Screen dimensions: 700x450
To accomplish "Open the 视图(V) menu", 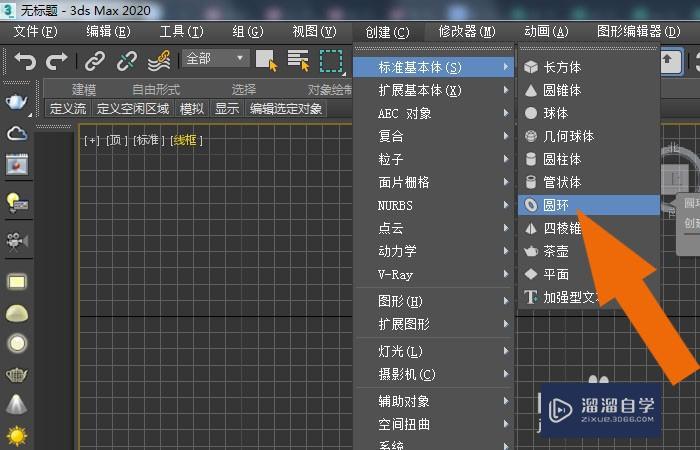I will (314, 32).
